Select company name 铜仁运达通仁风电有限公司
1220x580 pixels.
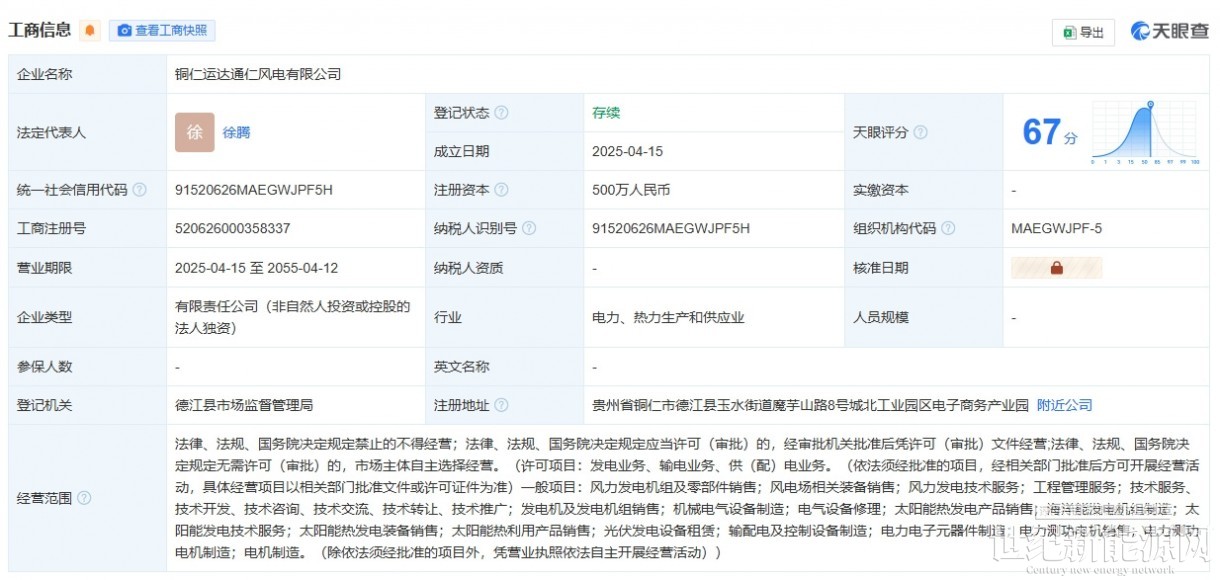[258, 74]
